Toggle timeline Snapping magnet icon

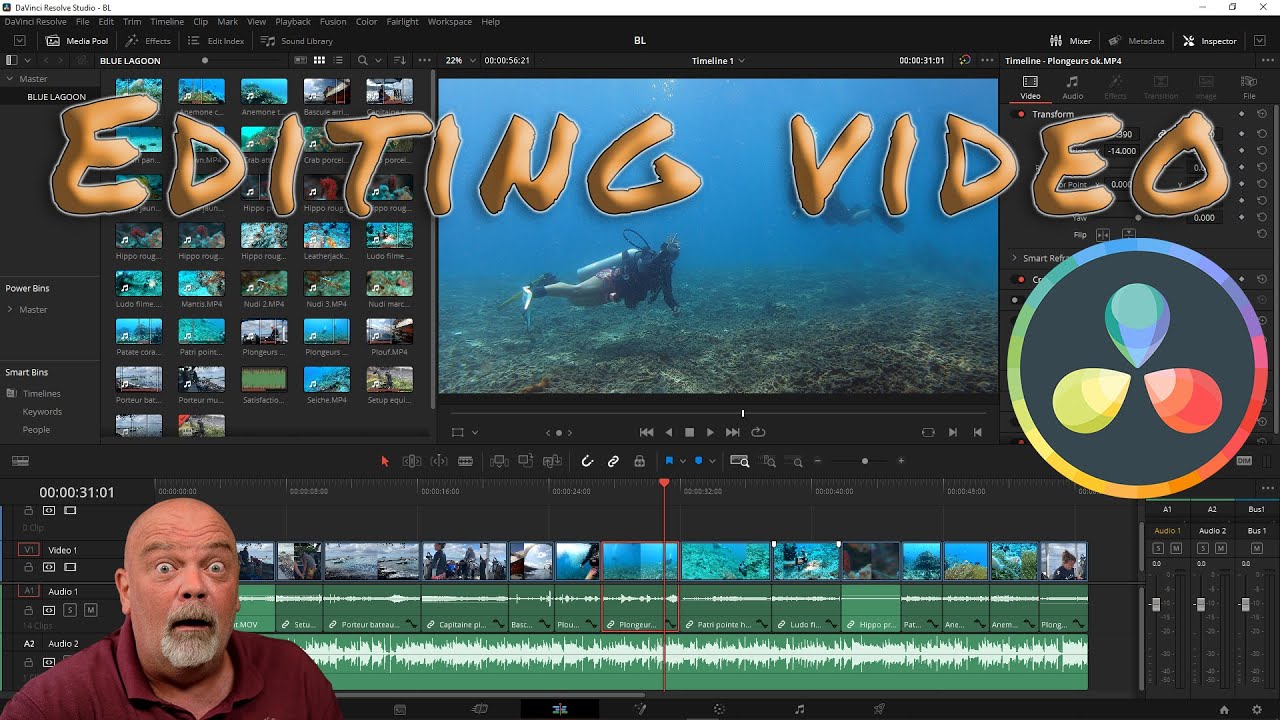click(587, 461)
